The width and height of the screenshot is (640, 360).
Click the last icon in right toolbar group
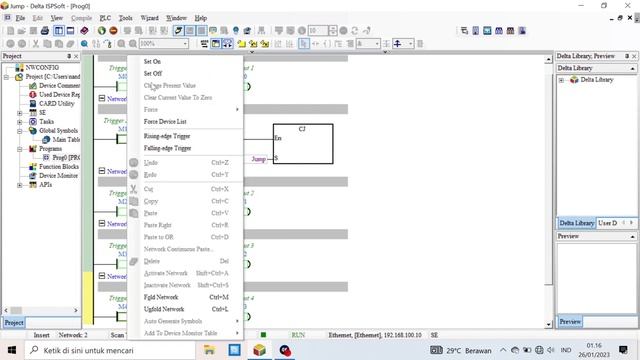[x=522, y=31]
